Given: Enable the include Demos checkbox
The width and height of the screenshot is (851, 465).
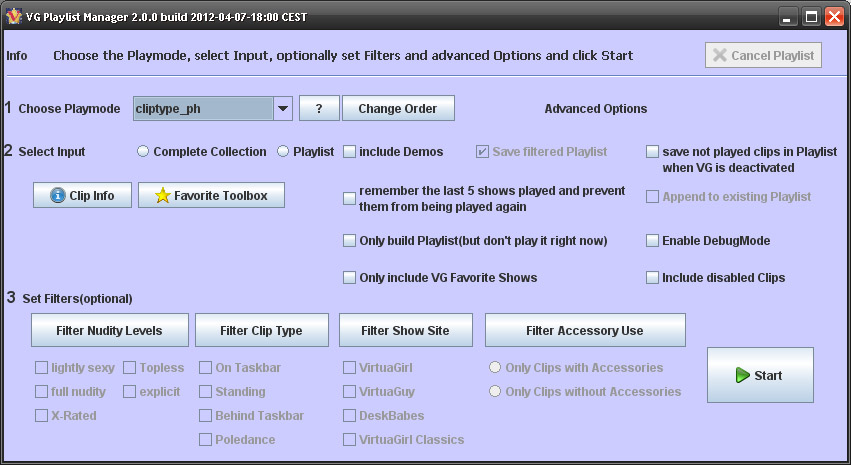Looking at the screenshot, I should pos(350,152).
